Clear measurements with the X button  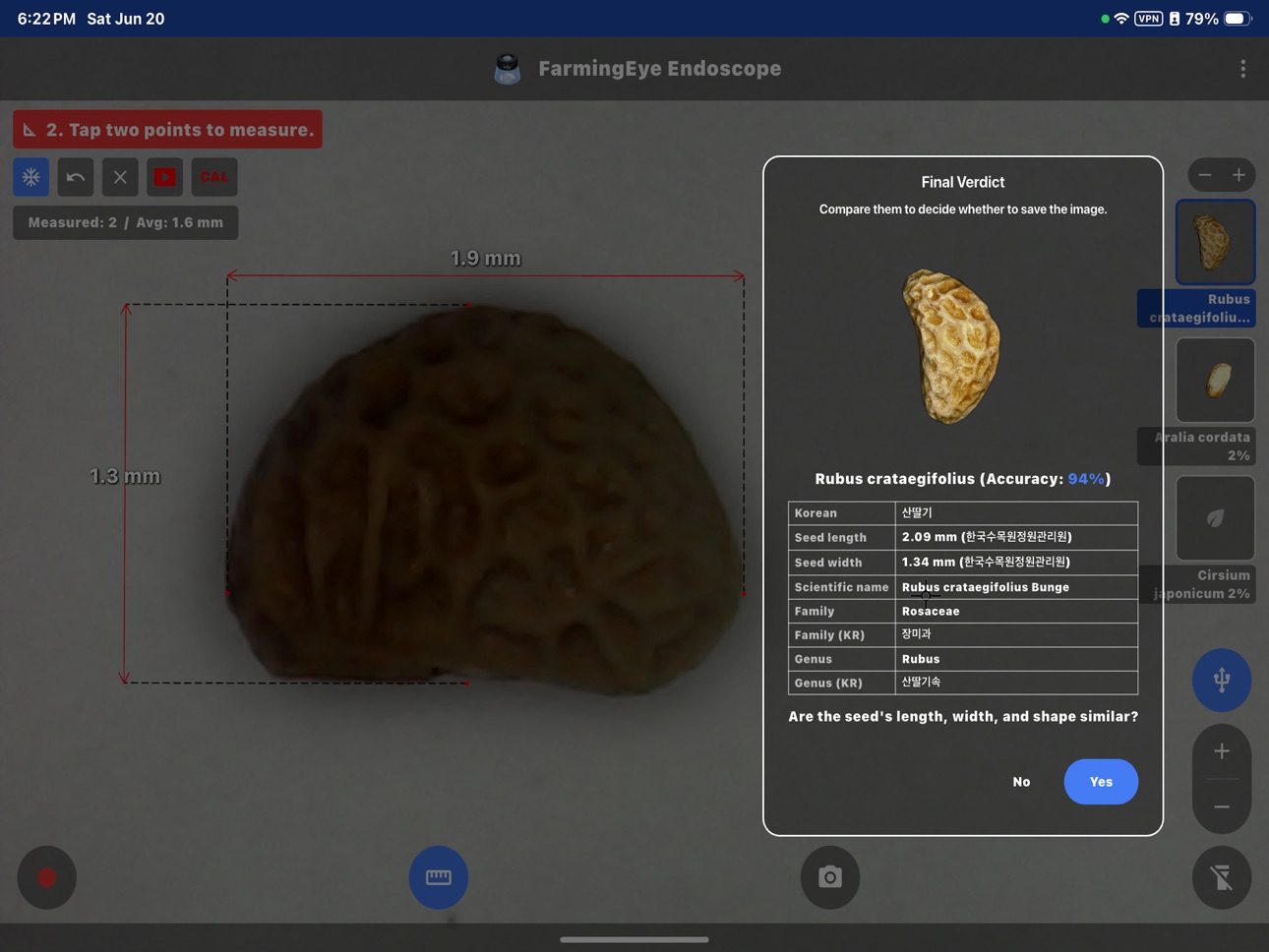pyautogui.click(x=120, y=177)
